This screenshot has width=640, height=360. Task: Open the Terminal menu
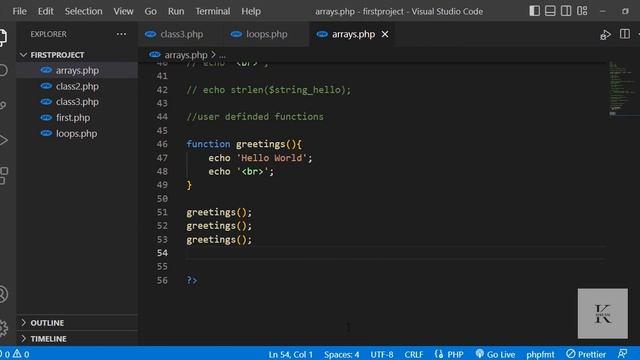click(x=213, y=11)
